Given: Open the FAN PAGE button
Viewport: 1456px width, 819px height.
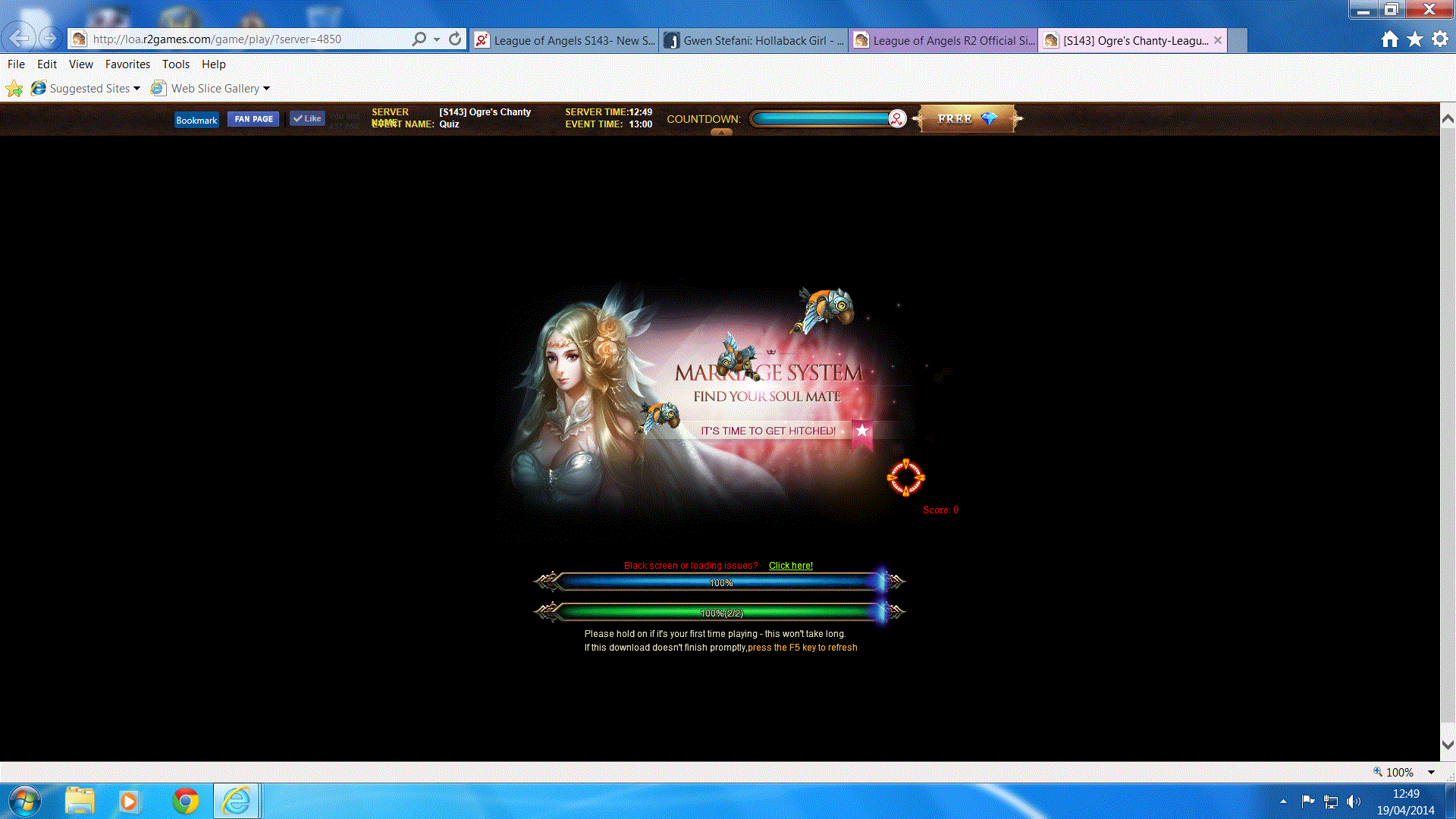Looking at the screenshot, I should [x=253, y=119].
